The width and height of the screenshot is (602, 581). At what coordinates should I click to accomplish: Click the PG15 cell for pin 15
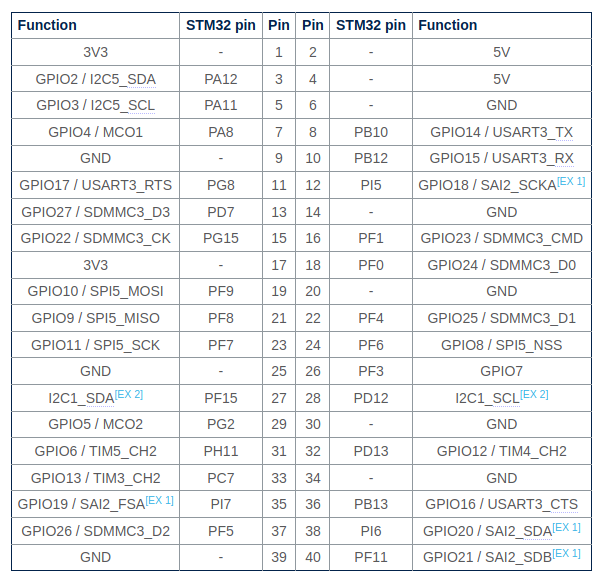(221, 238)
